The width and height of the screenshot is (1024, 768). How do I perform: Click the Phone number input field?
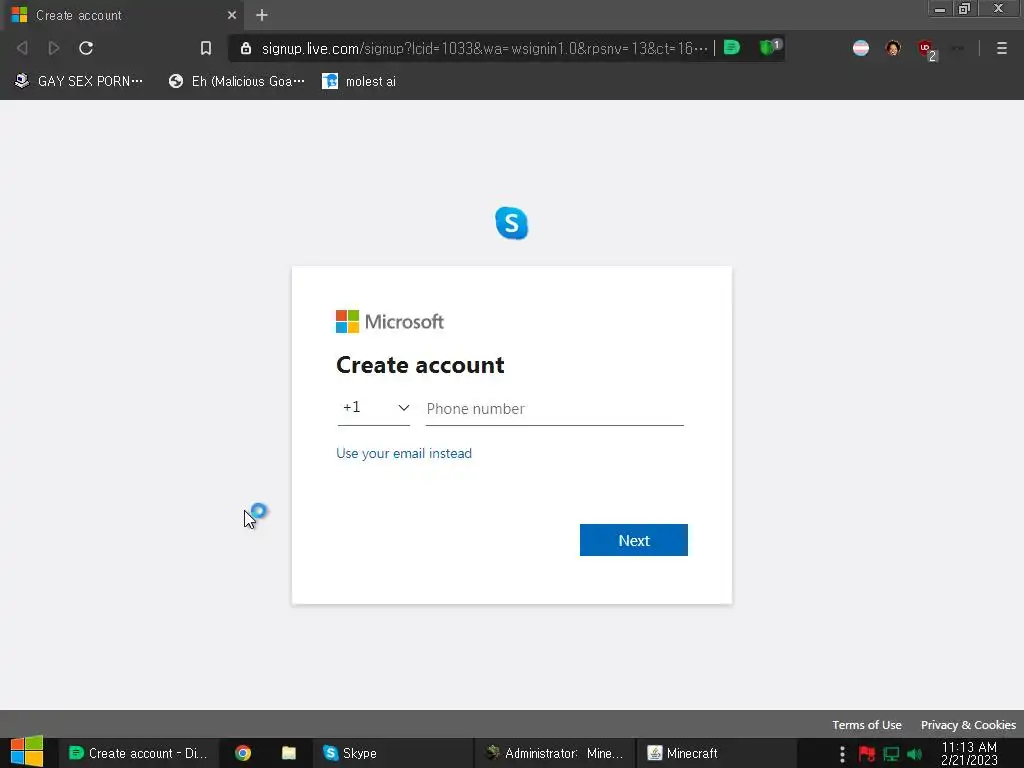(554, 409)
